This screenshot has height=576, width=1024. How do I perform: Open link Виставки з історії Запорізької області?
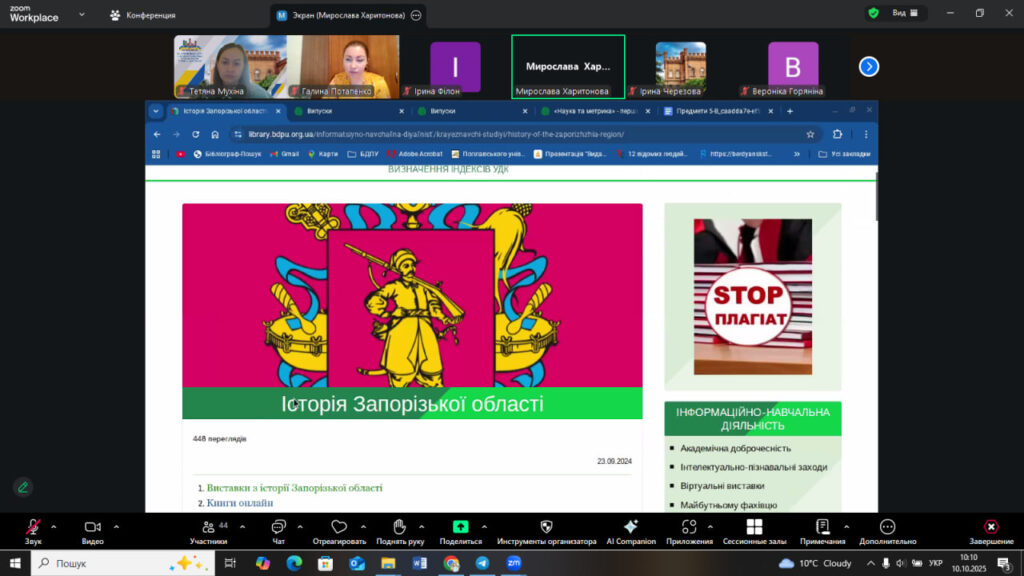click(x=294, y=488)
